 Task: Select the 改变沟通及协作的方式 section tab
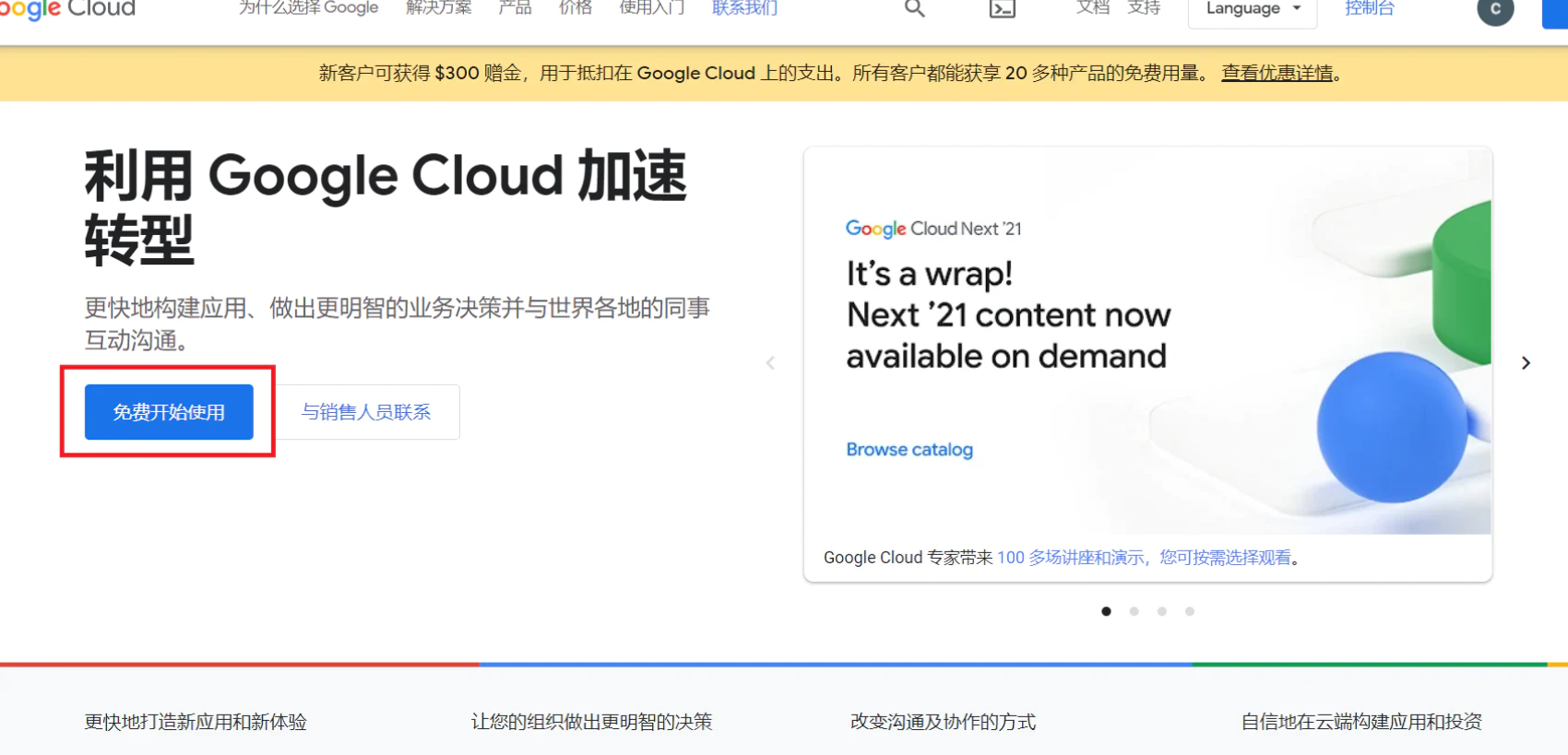click(943, 722)
